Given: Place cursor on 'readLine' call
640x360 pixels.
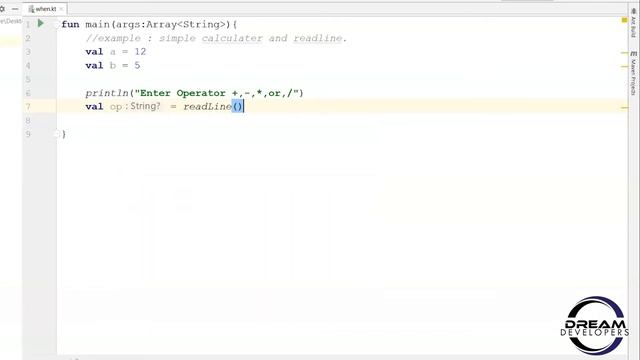Looking at the screenshot, I should 207,107.
